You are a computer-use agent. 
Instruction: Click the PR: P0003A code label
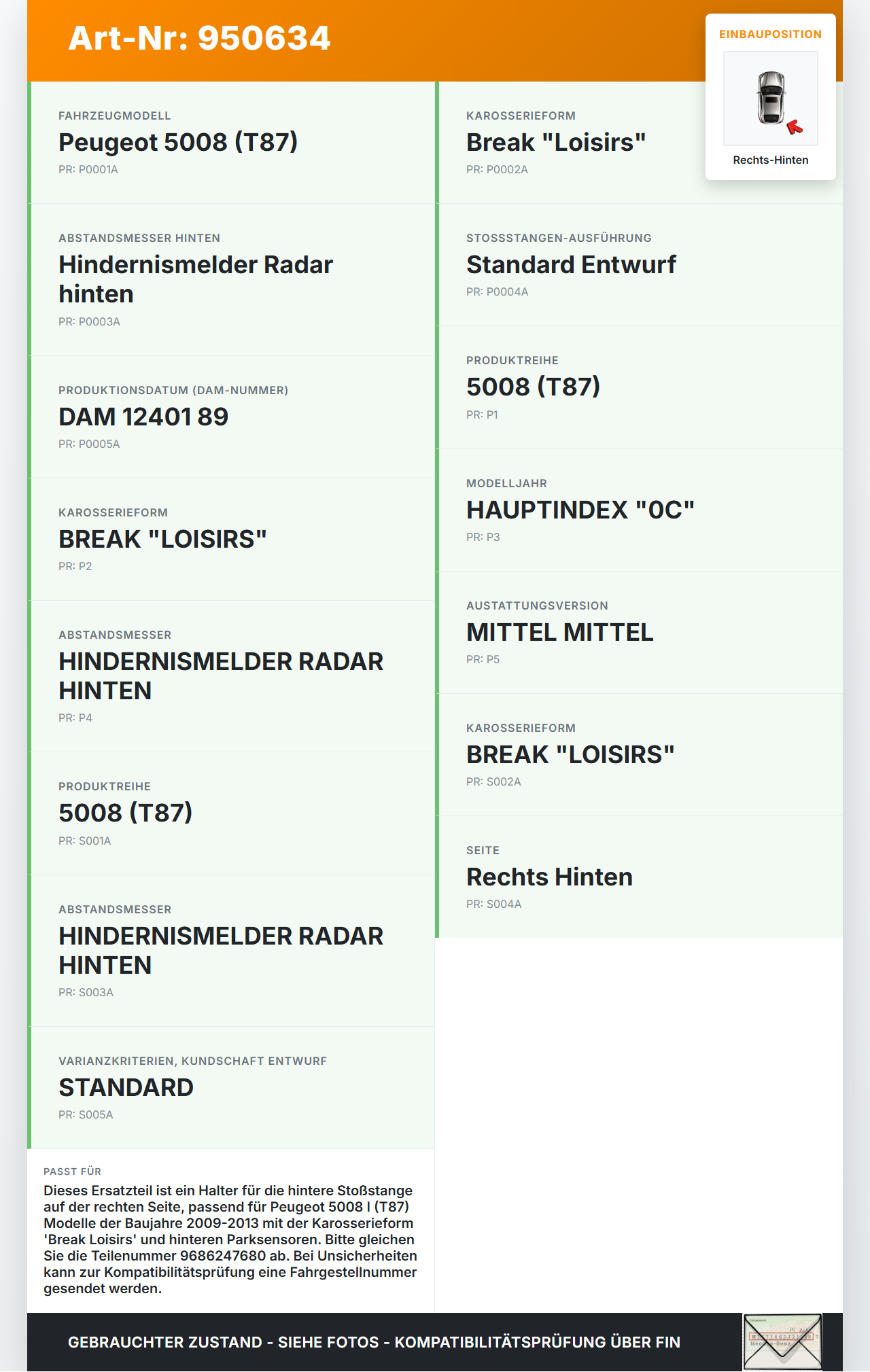click(x=89, y=322)
